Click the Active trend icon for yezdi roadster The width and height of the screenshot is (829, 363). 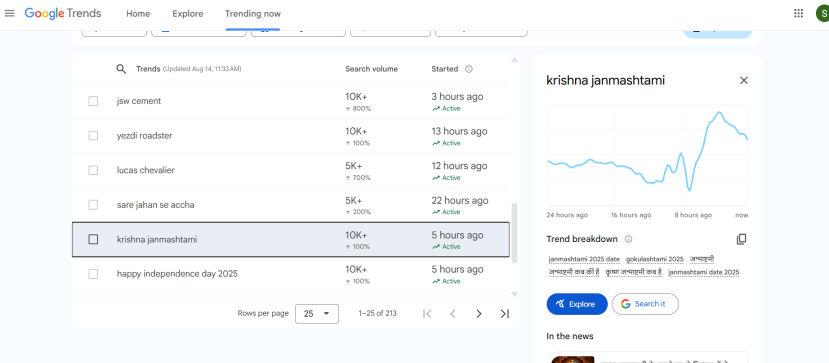click(436, 143)
